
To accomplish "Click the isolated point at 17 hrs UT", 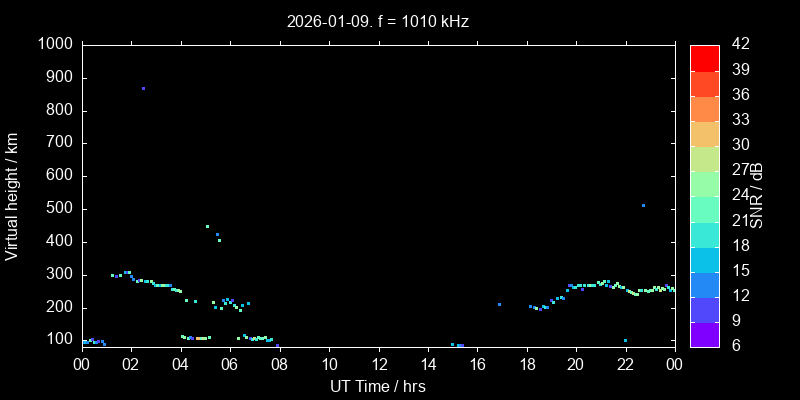I will [x=499, y=304].
